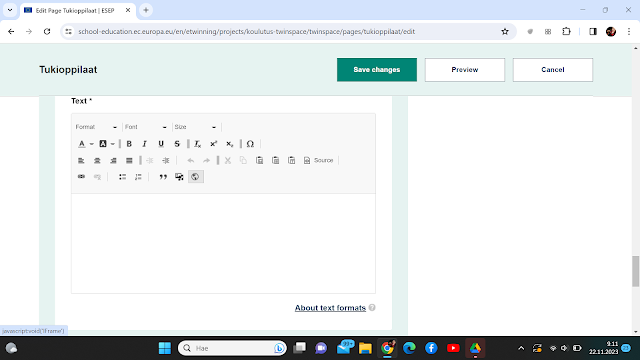
Task: Show hidden system tray icons
Action: pyautogui.click(x=521, y=348)
